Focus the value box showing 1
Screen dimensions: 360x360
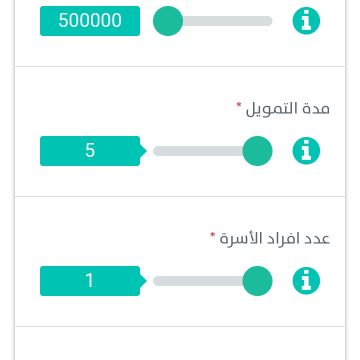pos(90,281)
